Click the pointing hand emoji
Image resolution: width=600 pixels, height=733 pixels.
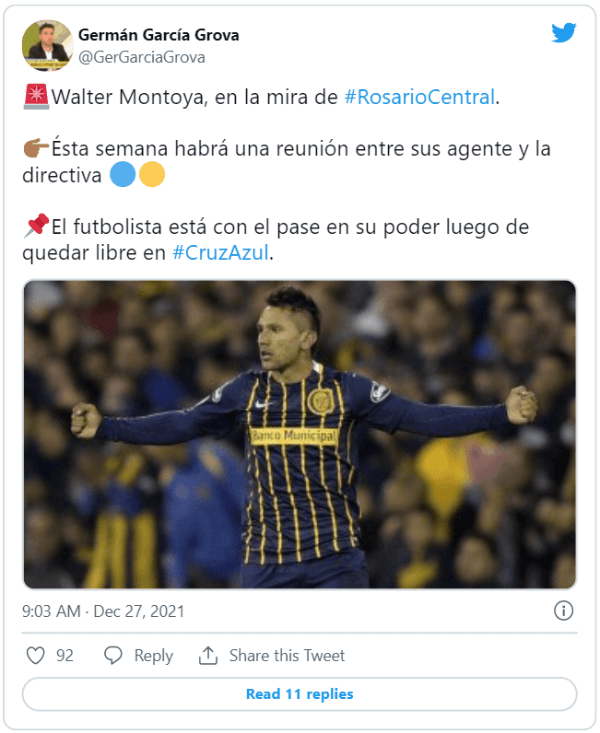pos(35,150)
